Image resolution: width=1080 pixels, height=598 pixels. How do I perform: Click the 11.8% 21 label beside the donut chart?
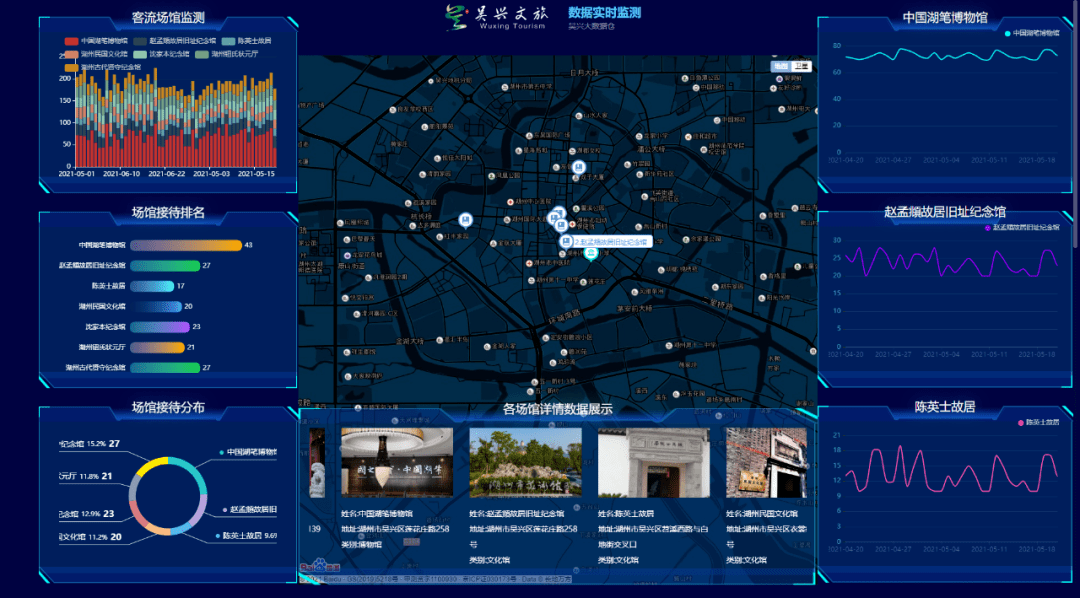coord(85,476)
